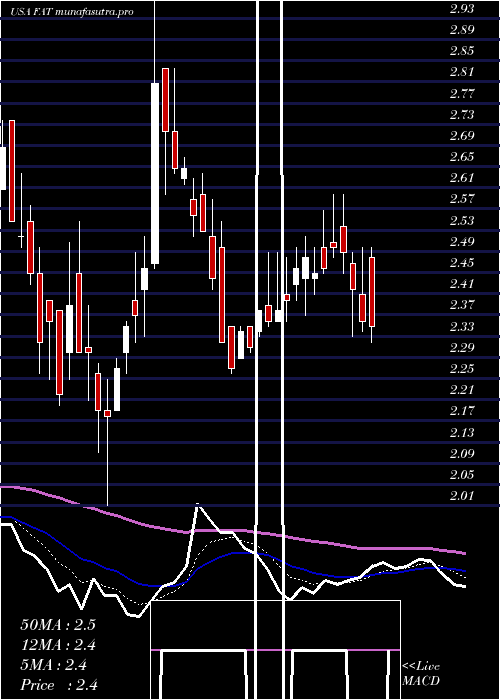This screenshot has height=700, width=500.
Task: Click the tallest white candlestick body
Action: (155, 174)
